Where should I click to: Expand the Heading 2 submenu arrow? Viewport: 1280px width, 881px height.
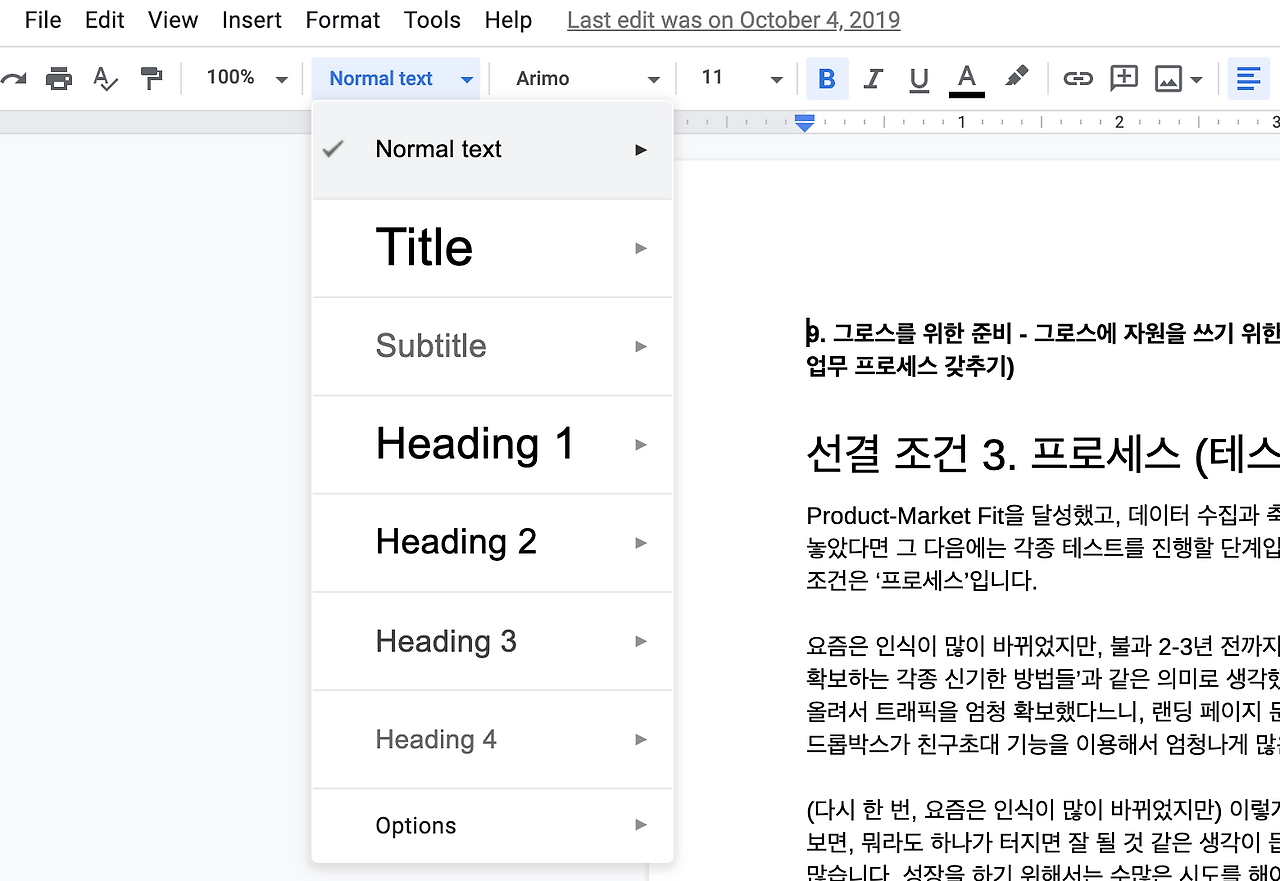point(641,543)
